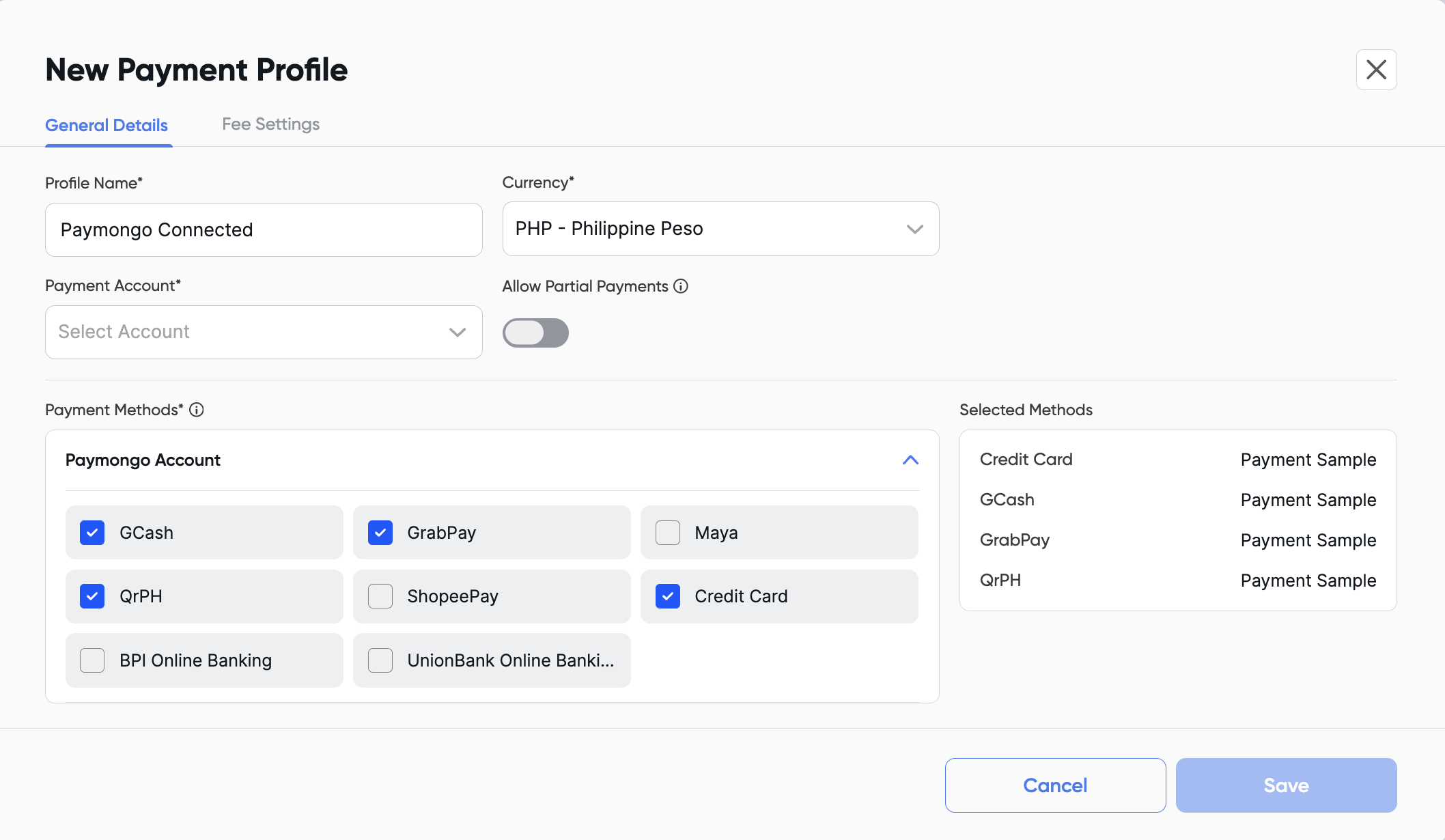Click the Save button

[1286, 785]
